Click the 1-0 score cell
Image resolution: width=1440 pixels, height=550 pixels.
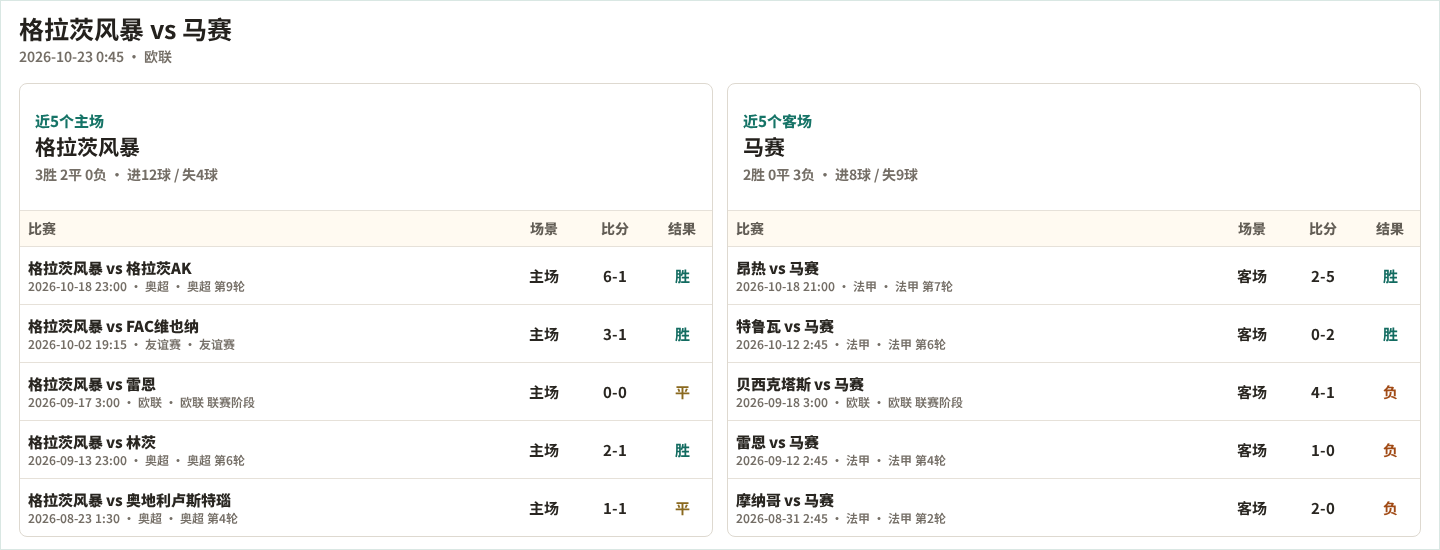1323,450
